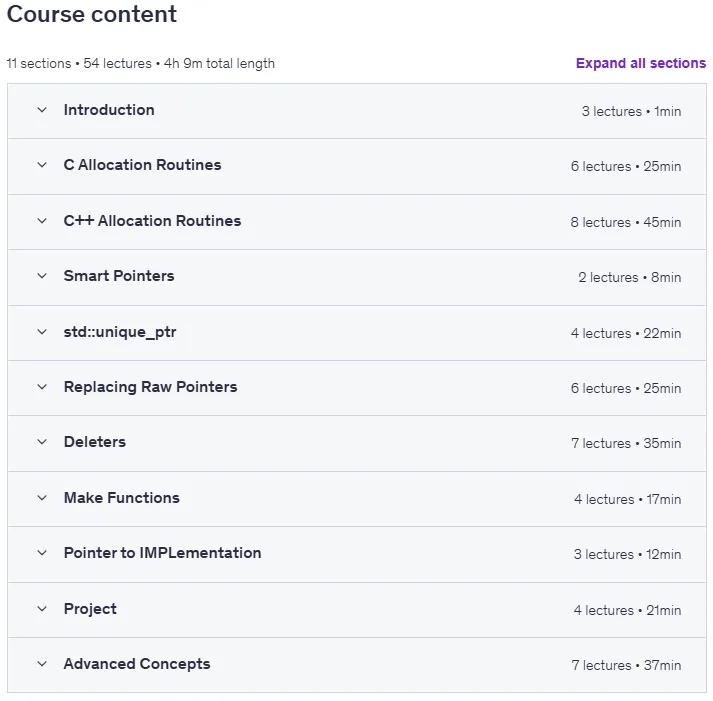
Task: Expand the Replacing Raw Pointers chevron
Action: (x=42, y=387)
